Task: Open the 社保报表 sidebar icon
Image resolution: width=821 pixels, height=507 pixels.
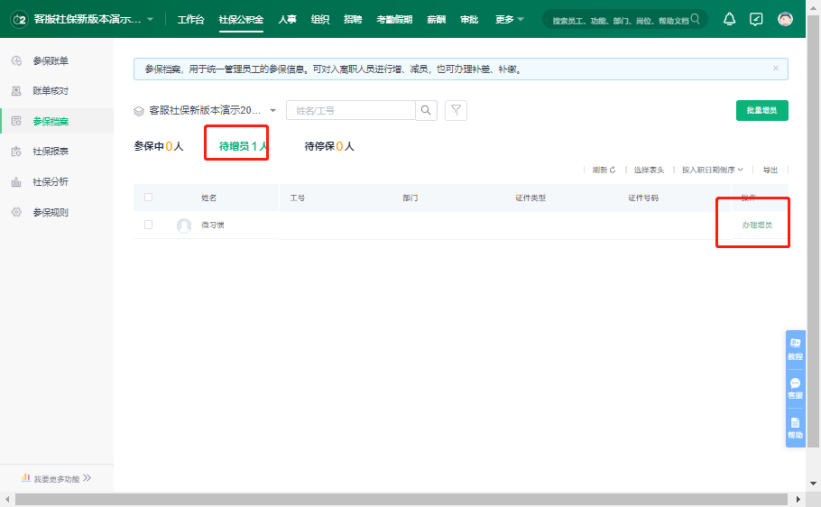Action: [17, 151]
